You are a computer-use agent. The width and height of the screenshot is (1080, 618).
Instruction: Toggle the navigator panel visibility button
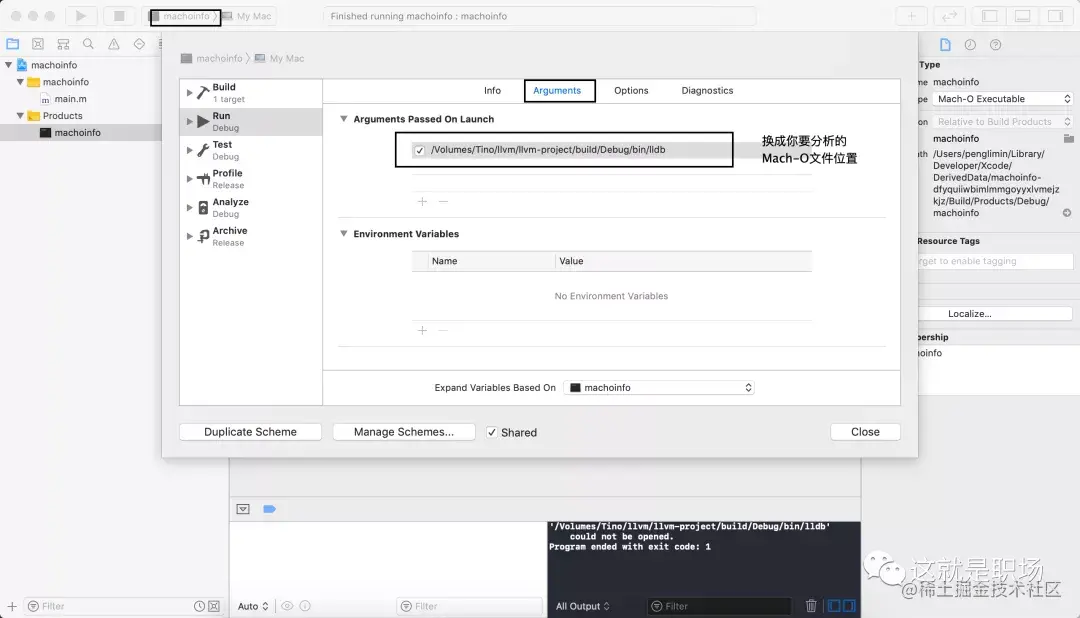coord(990,16)
